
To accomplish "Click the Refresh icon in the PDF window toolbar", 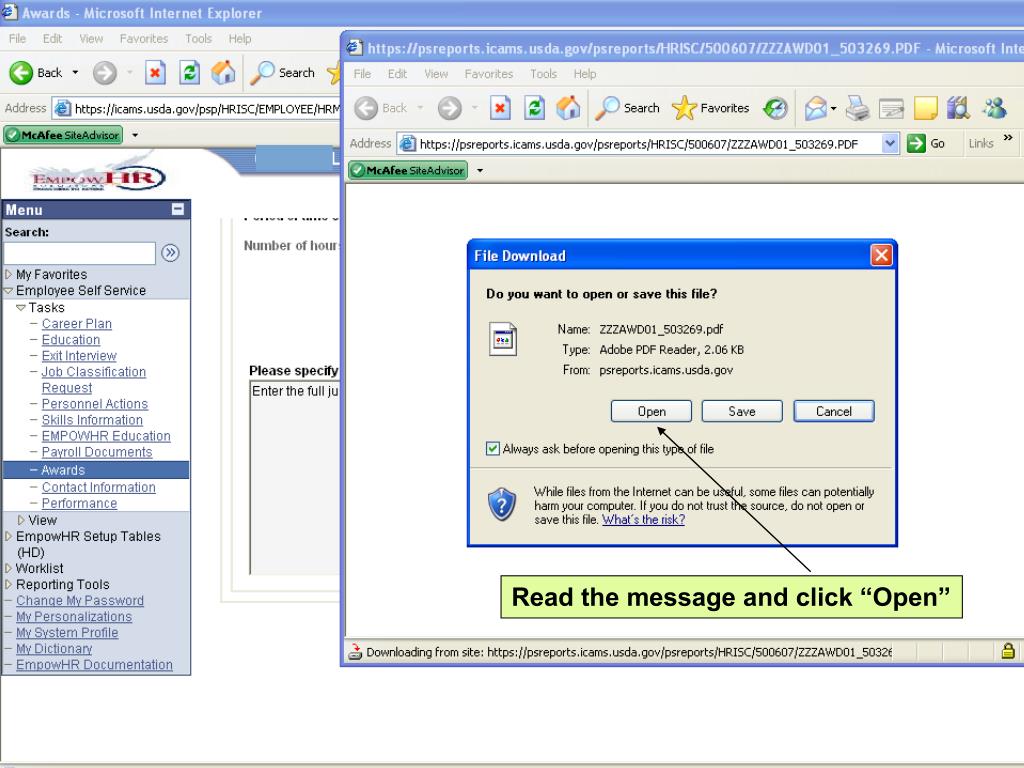I will click(534, 108).
